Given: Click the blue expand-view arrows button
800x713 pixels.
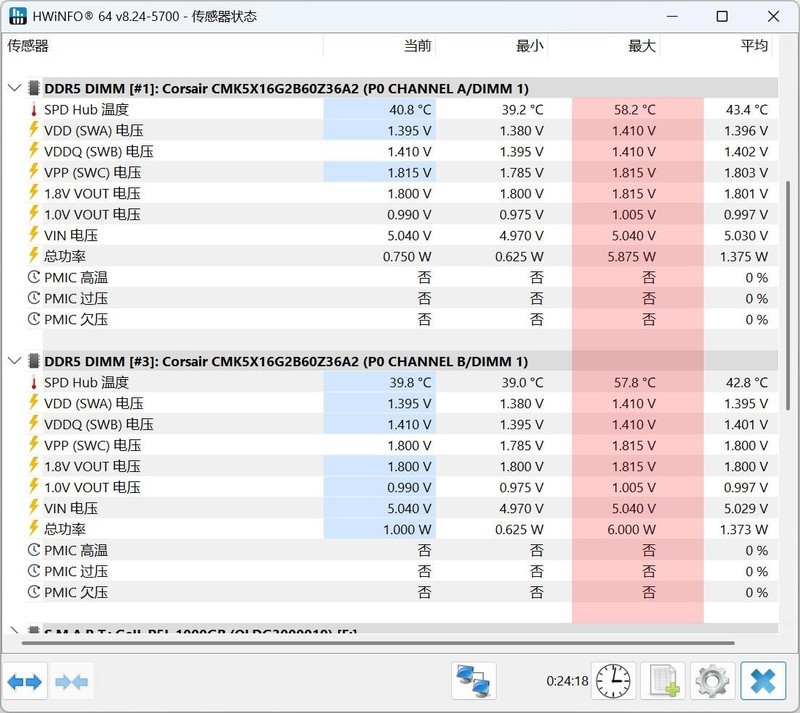Looking at the screenshot, I should tap(24, 682).
